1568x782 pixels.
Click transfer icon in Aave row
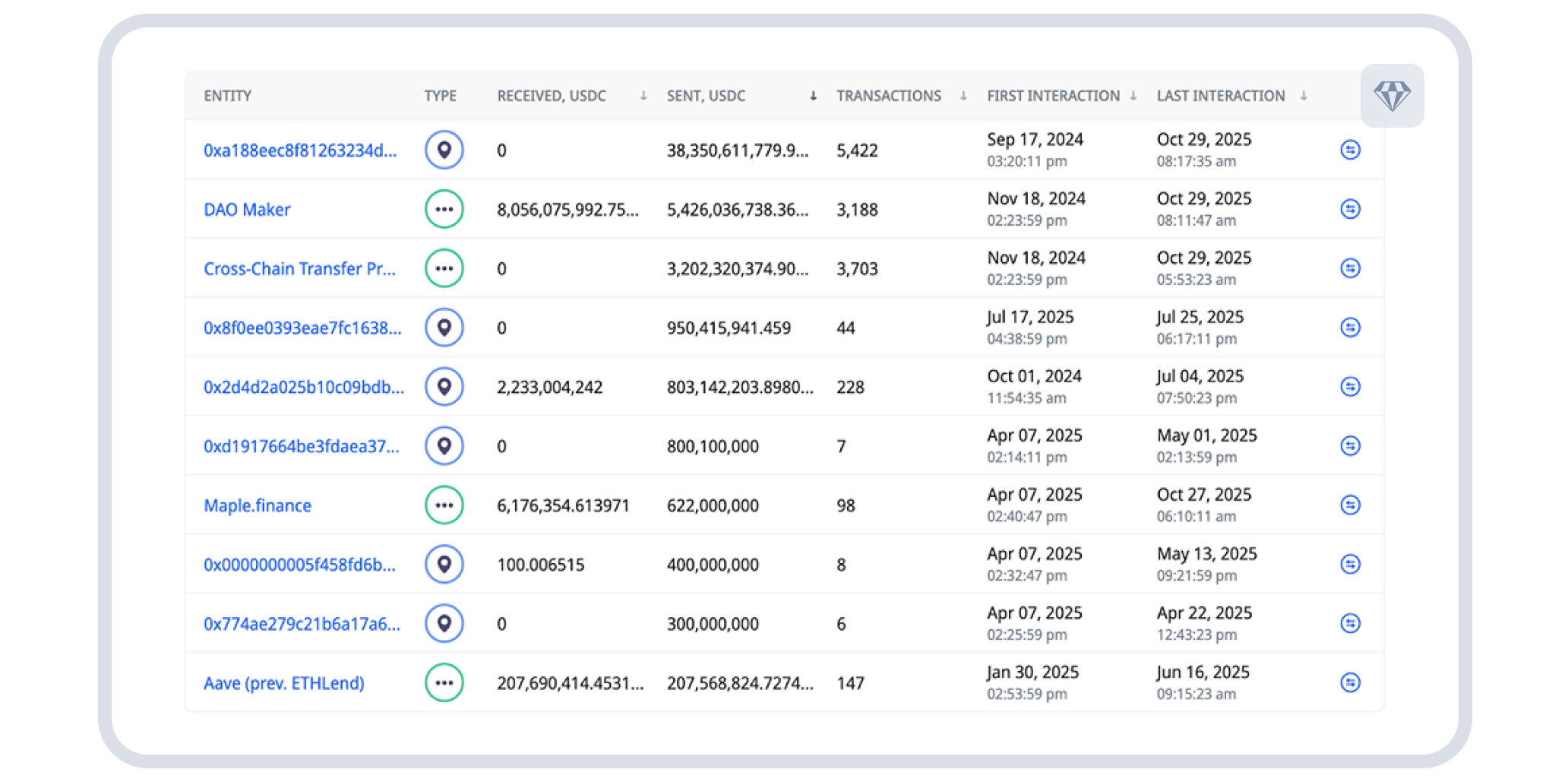tap(1350, 682)
